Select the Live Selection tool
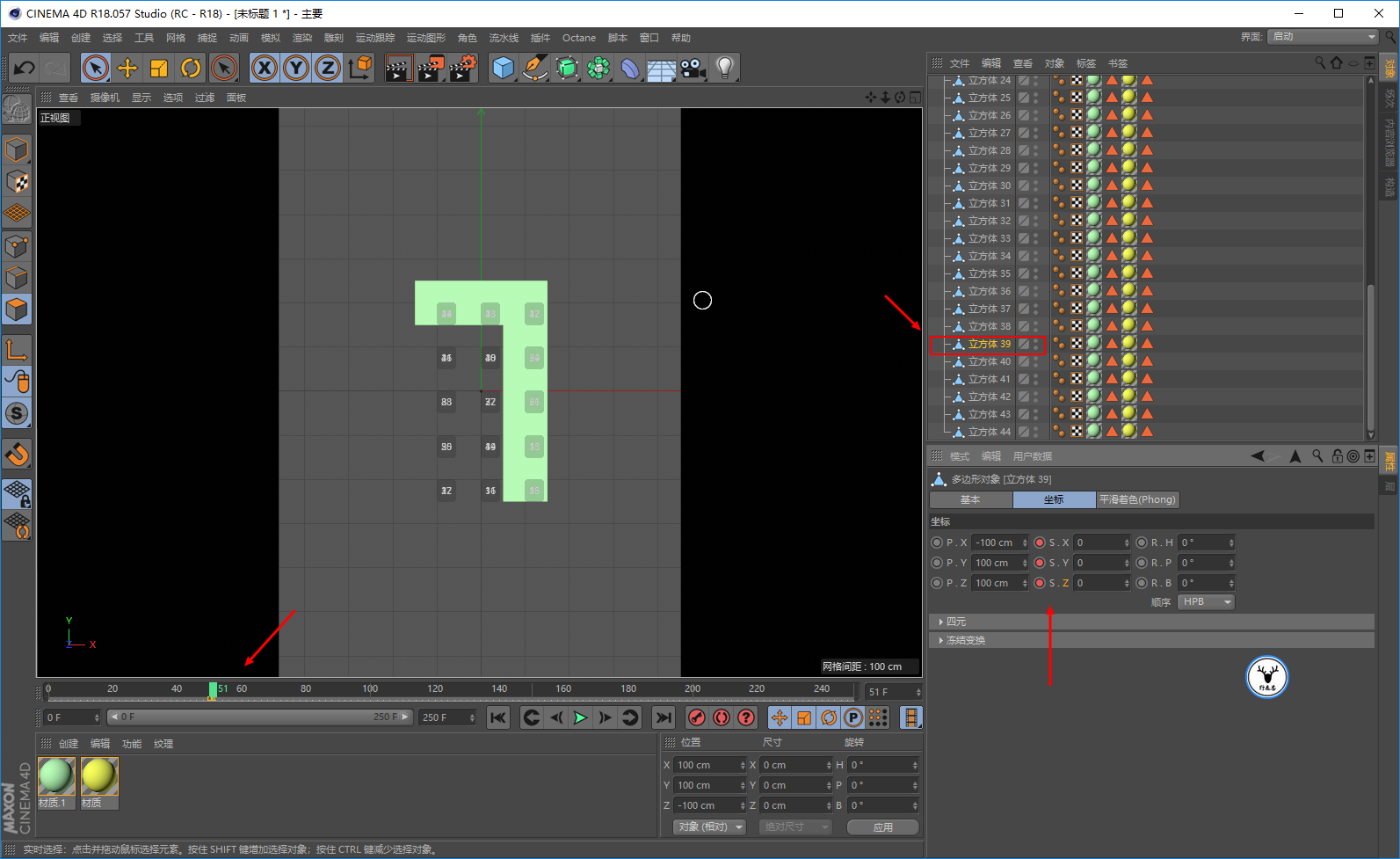 click(x=96, y=68)
